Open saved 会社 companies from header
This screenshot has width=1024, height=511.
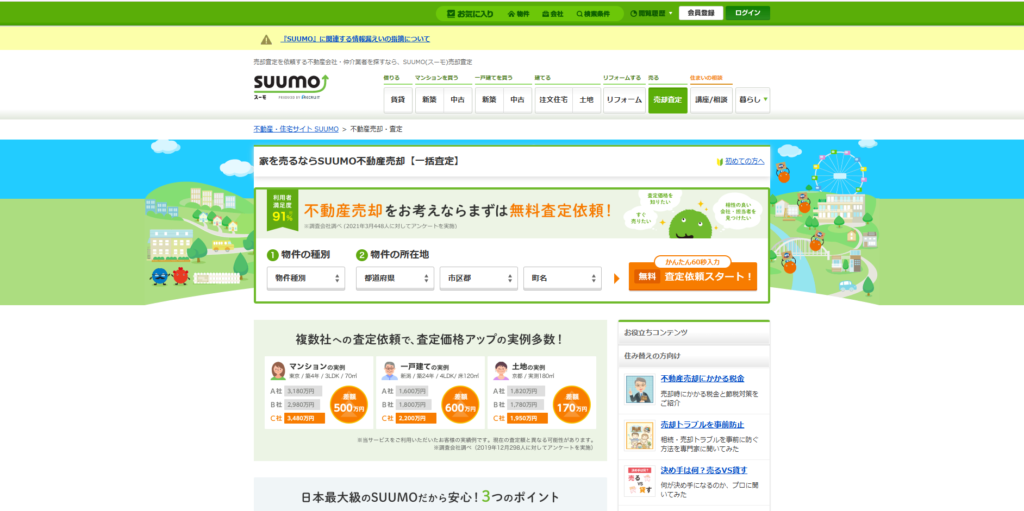click(x=552, y=13)
